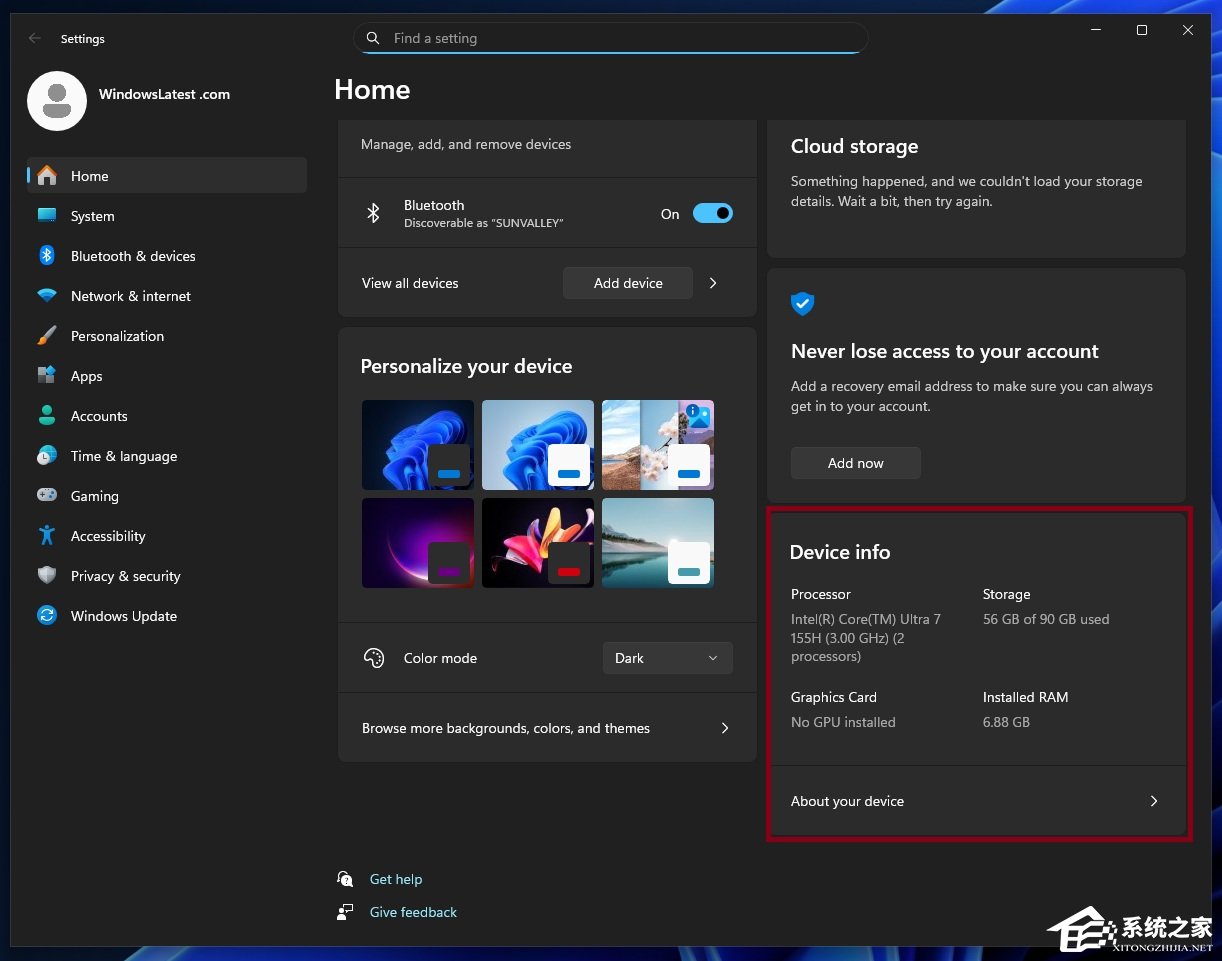This screenshot has width=1222, height=961.
Task: Click the Apps icon in sidebar
Action: pyautogui.click(x=47, y=376)
